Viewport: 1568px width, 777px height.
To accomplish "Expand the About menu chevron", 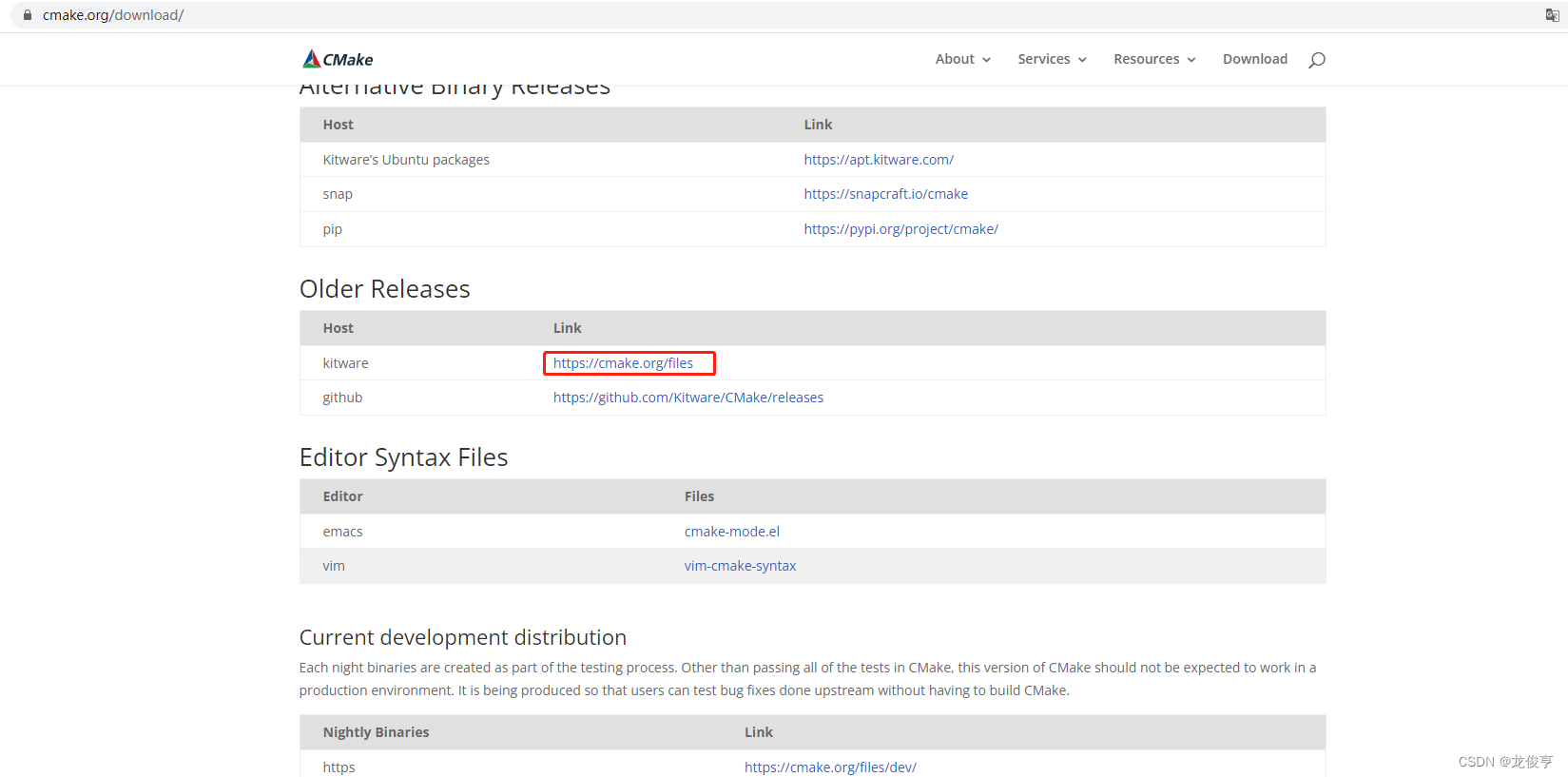I will tap(986, 60).
